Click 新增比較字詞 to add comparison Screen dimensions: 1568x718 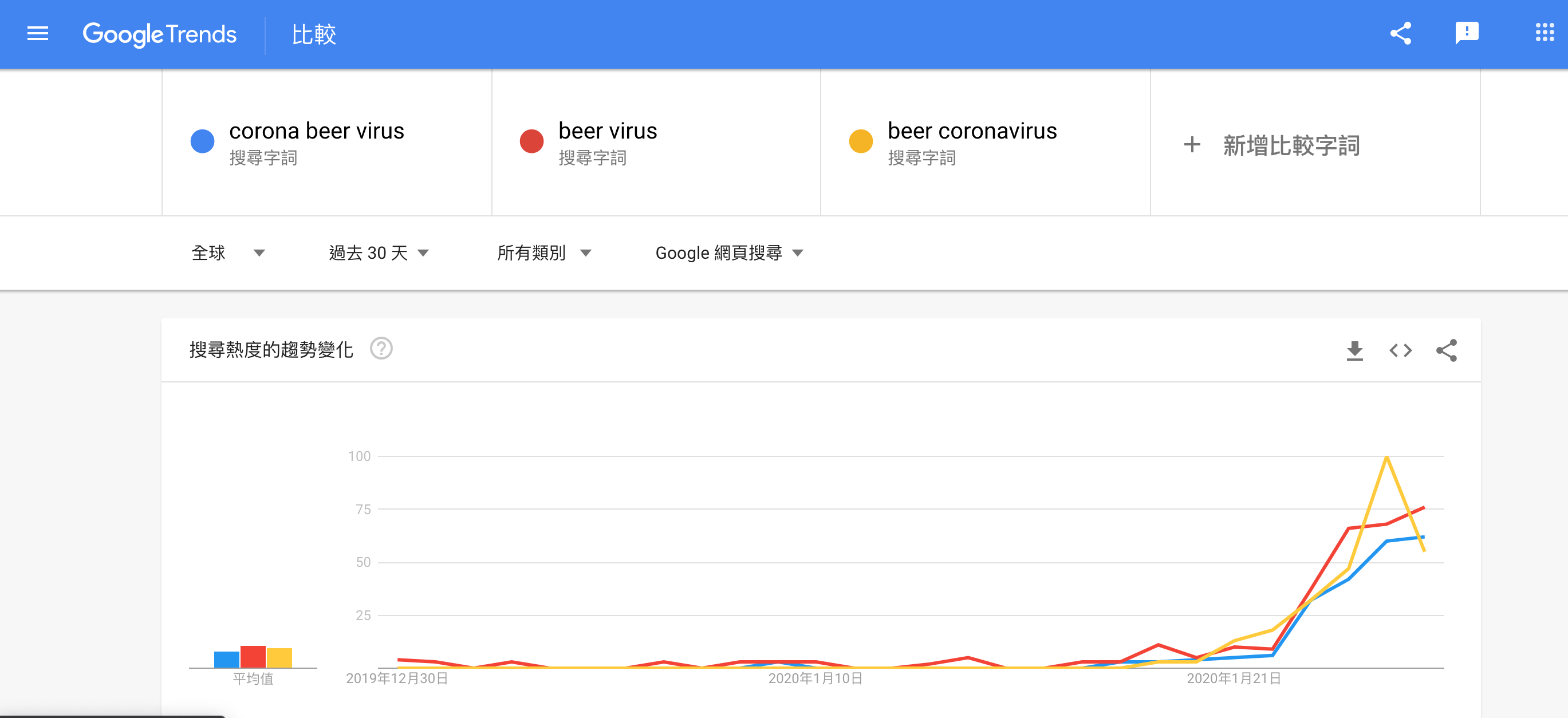1291,146
